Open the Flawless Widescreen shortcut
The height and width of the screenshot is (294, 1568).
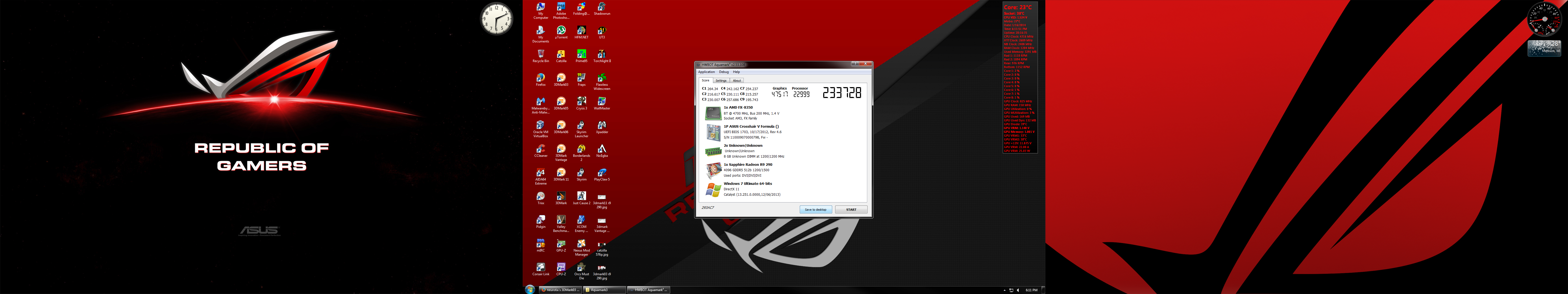[601, 82]
